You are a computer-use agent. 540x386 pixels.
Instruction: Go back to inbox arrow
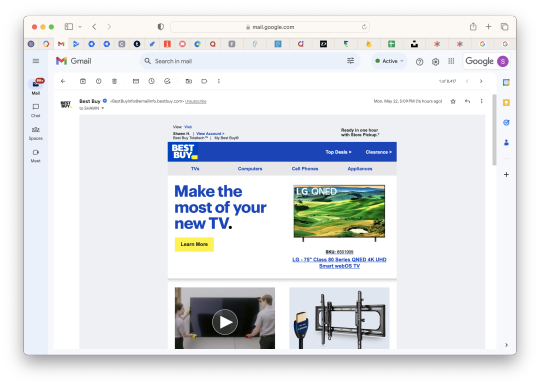pyautogui.click(x=63, y=81)
